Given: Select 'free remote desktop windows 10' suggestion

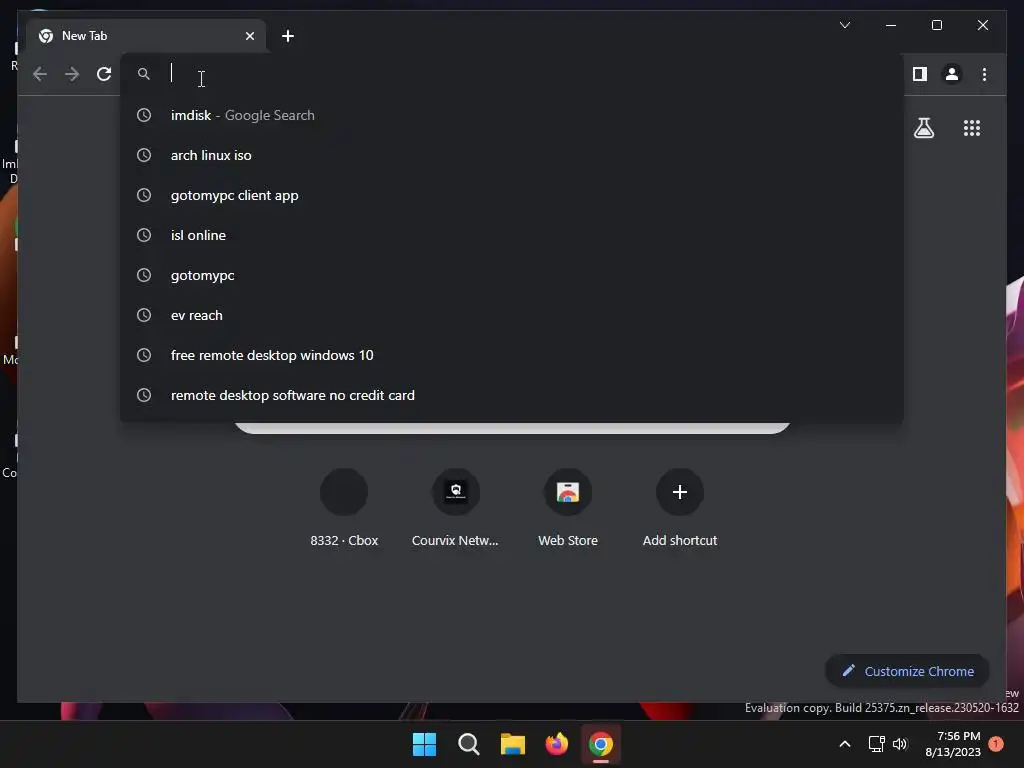Looking at the screenshot, I should click(511, 355).
